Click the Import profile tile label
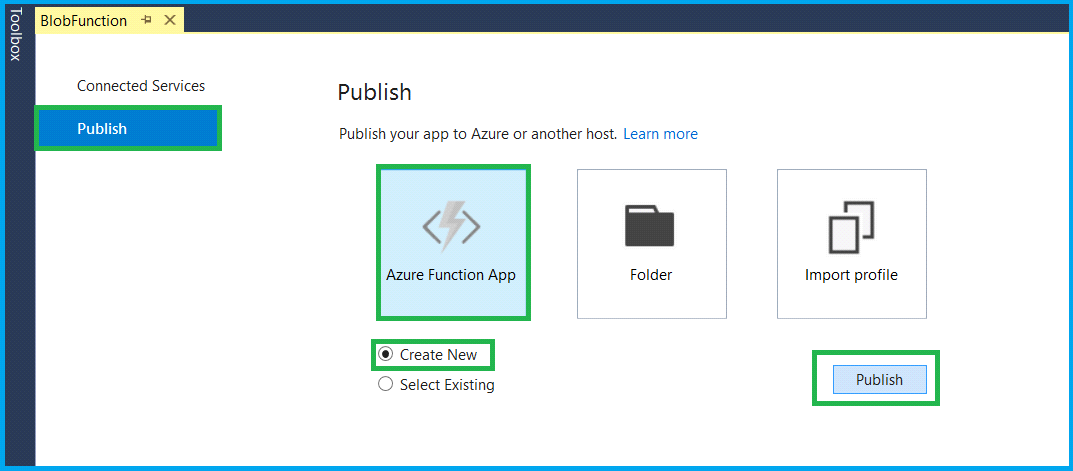The image size is (1073, 471). click(851, 275)
